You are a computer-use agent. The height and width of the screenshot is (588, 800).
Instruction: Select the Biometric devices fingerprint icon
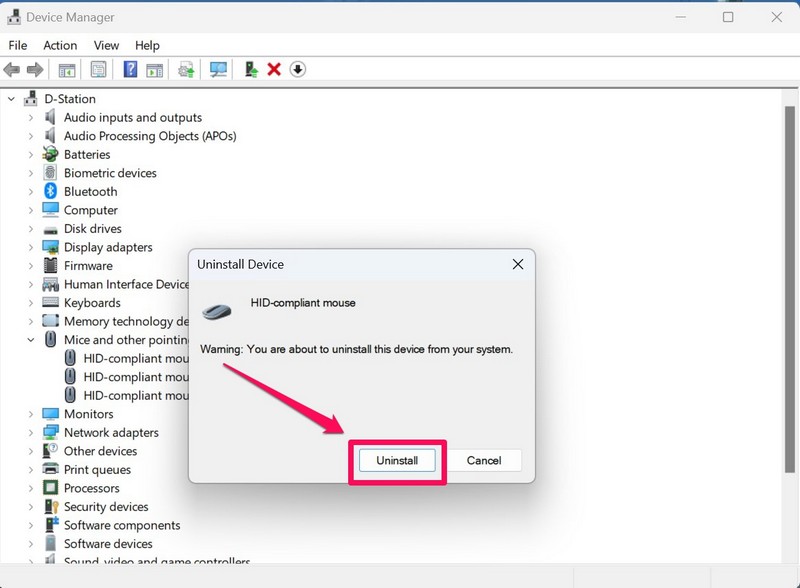coord(51,173)
